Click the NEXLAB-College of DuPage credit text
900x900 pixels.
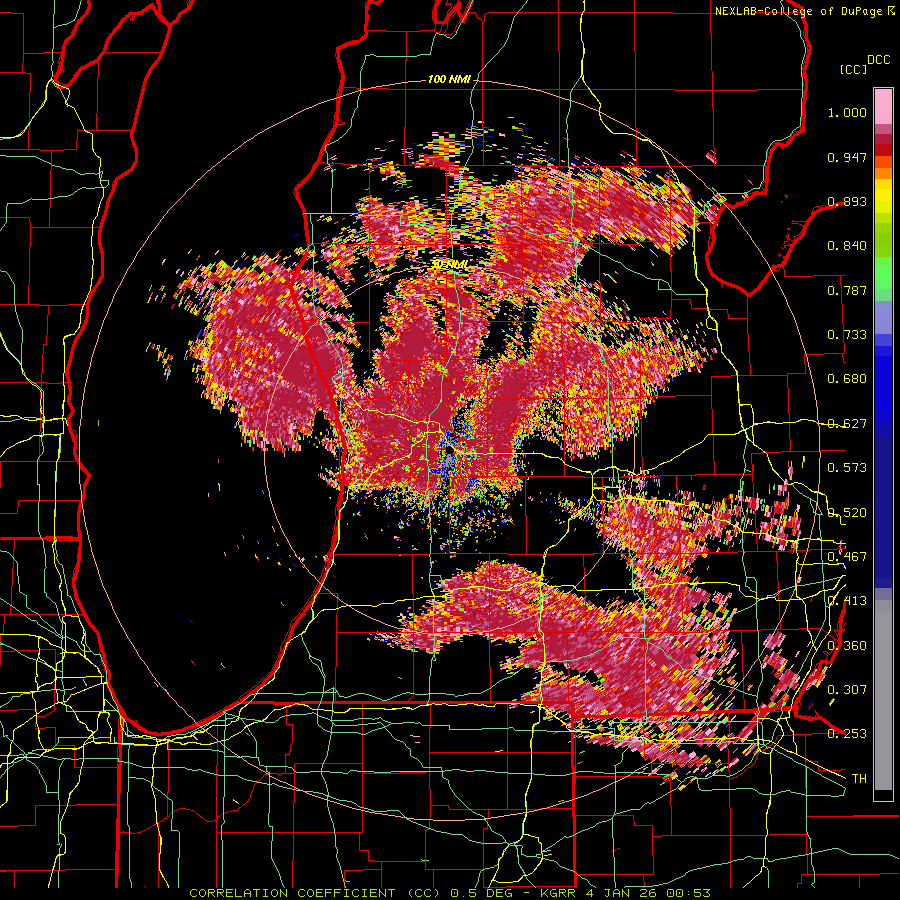pyautogui.click(x=799, y=11)
